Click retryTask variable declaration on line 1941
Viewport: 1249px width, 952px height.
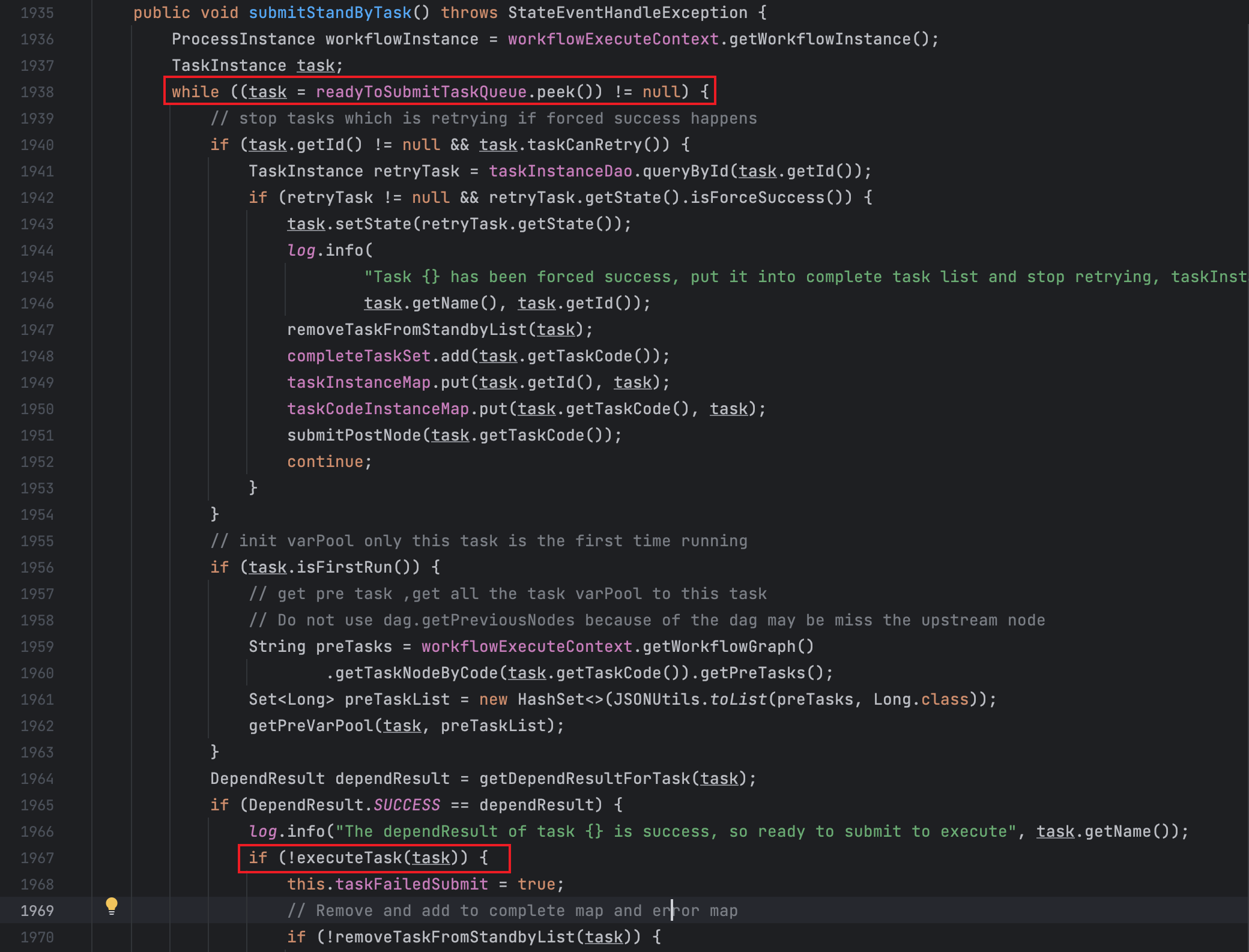coord(416,171)
